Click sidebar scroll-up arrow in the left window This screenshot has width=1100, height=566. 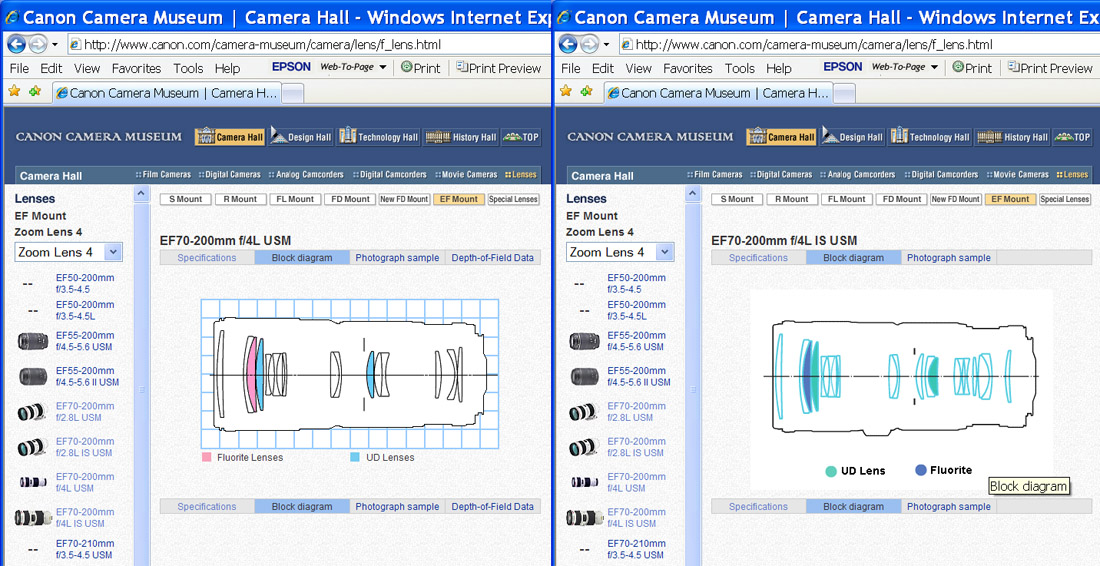(141, 194)
